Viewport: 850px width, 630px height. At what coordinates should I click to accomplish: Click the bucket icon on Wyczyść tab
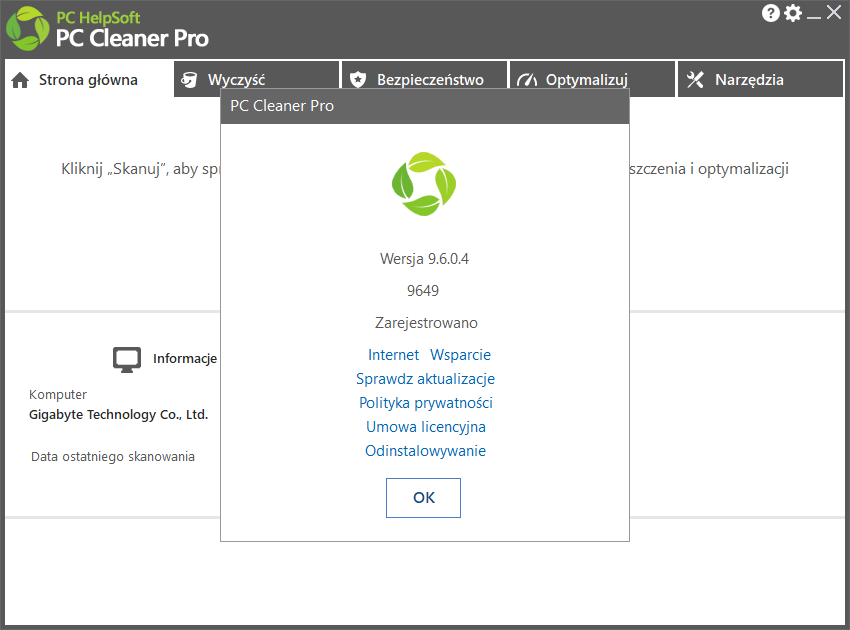pos(189,80)
